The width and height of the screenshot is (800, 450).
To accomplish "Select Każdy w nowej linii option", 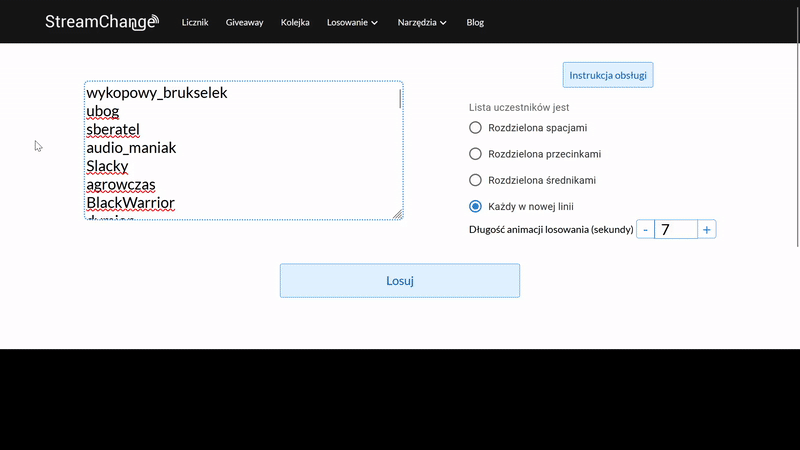I will (476, 206).
